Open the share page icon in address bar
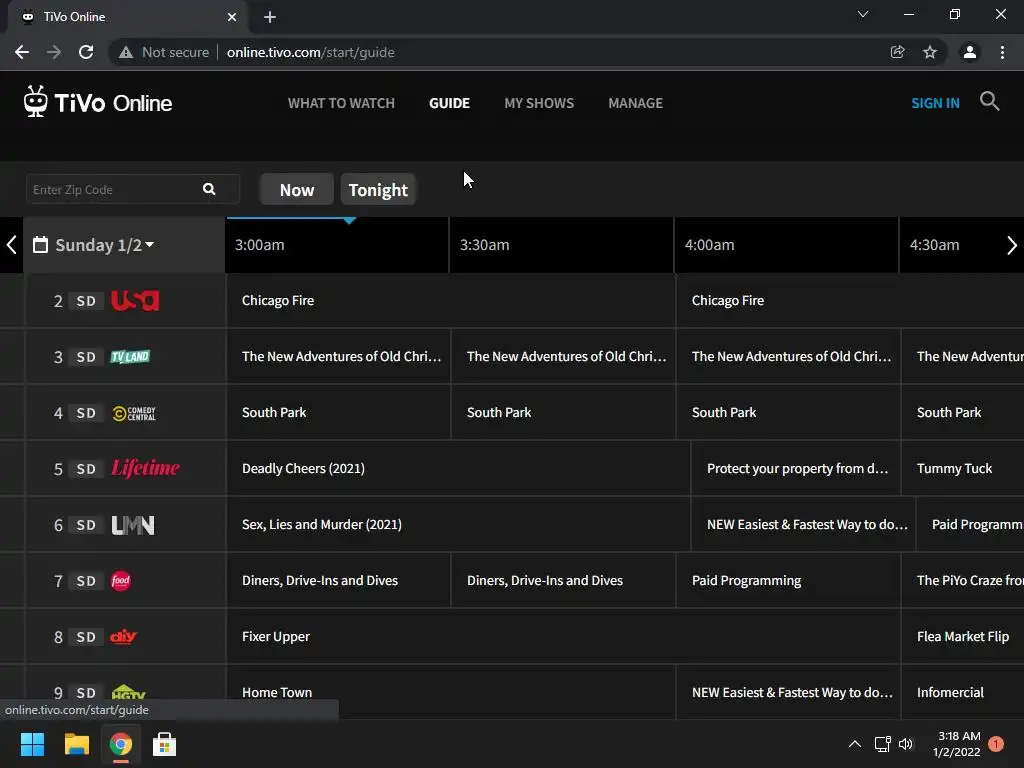This screenshot has width=1024, height=768. tap(897, 52)
